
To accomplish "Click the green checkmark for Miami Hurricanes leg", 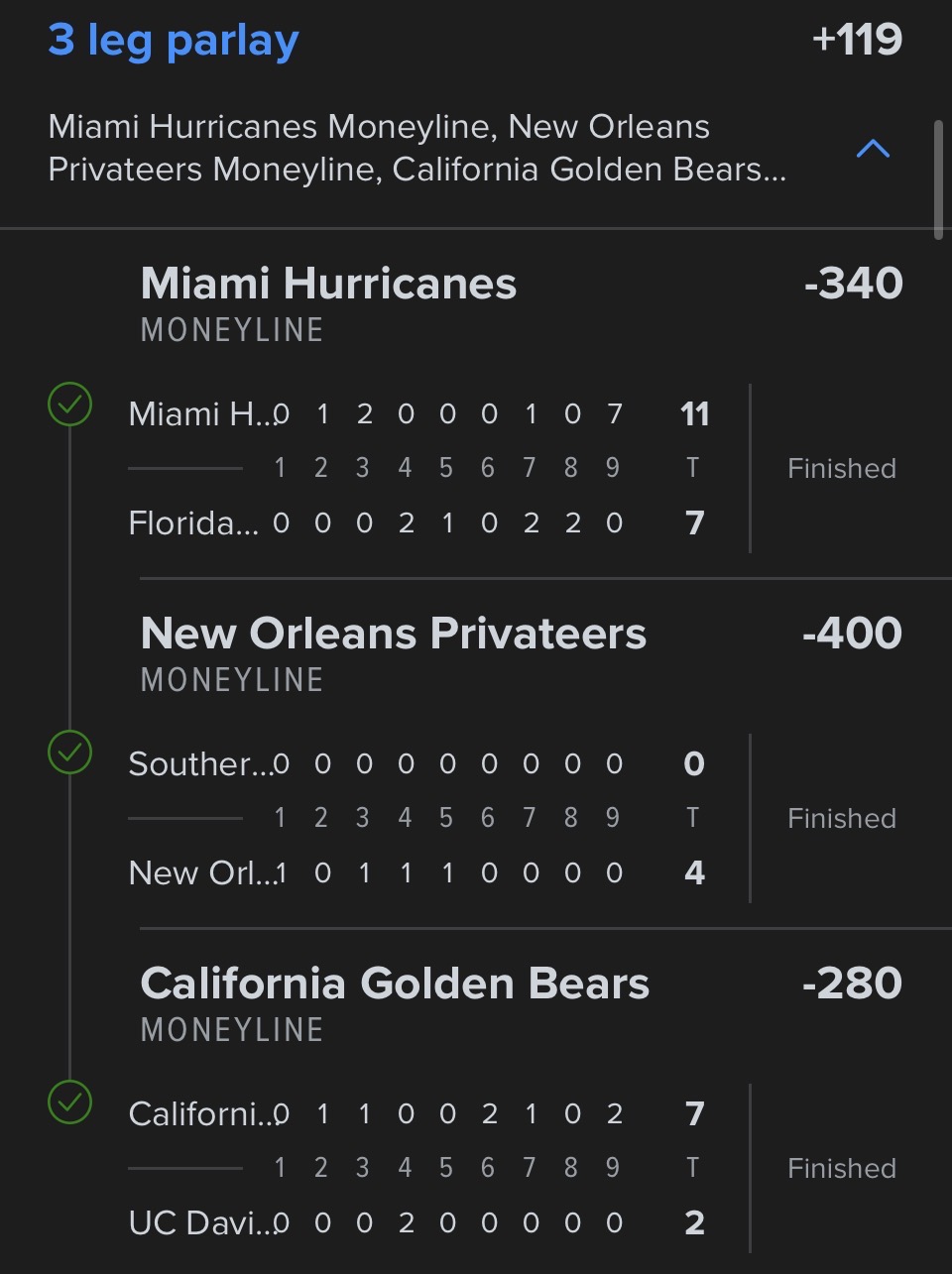I will tap(70, 404).
